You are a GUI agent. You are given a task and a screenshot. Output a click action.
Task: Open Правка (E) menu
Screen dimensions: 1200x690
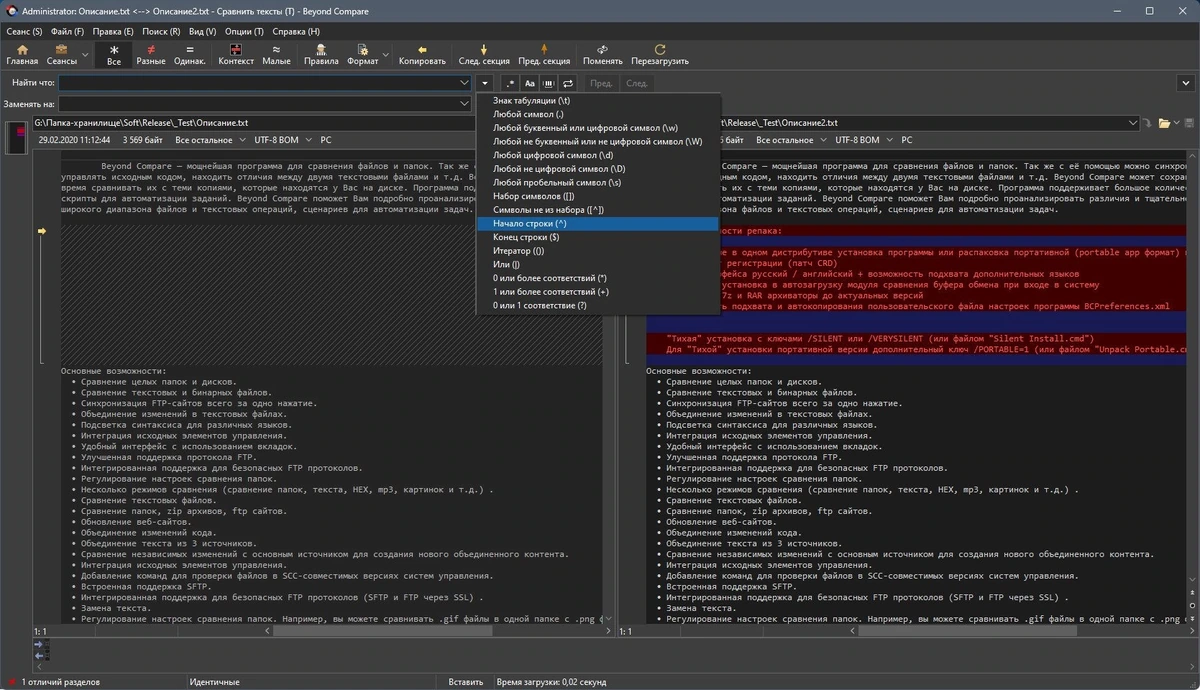point(114,32)
